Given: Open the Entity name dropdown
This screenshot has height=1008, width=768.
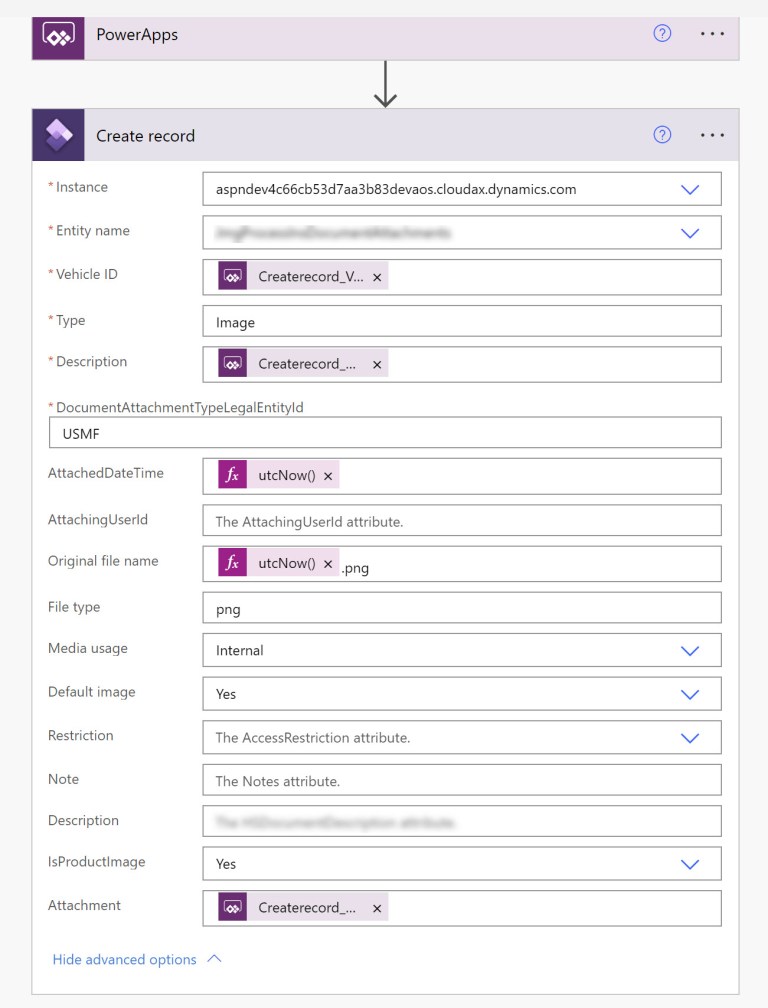Looking at the screenshot, I should 690,232.
